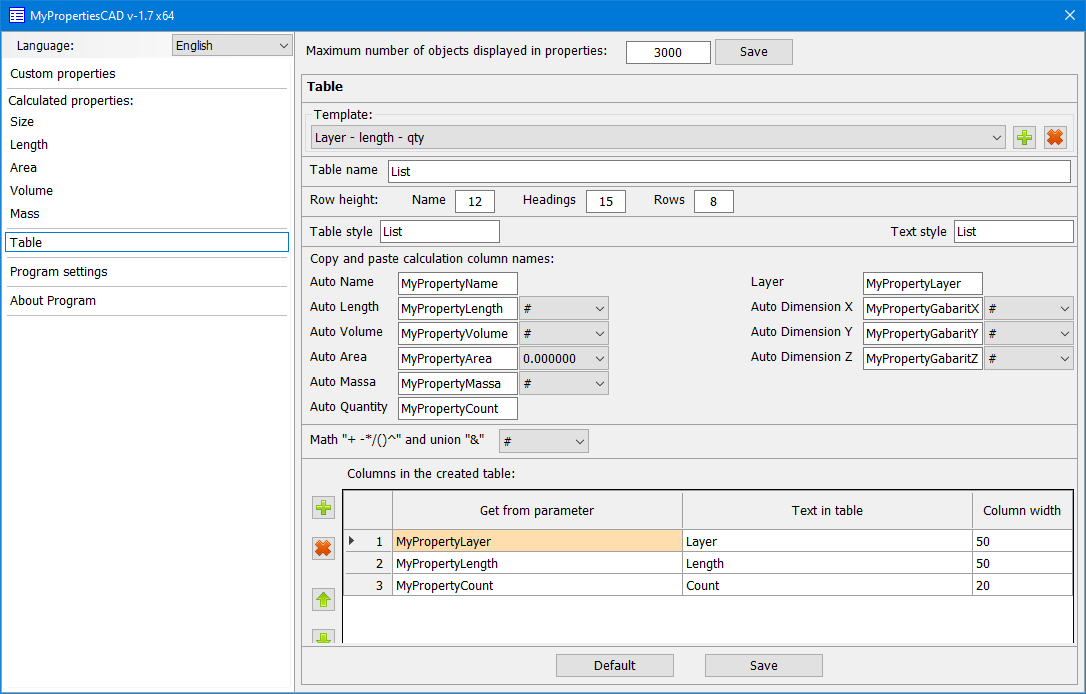Screen dimensions: 1086x694
Task: Open the Auto Length format dropdown
Action: coord(564,309)
